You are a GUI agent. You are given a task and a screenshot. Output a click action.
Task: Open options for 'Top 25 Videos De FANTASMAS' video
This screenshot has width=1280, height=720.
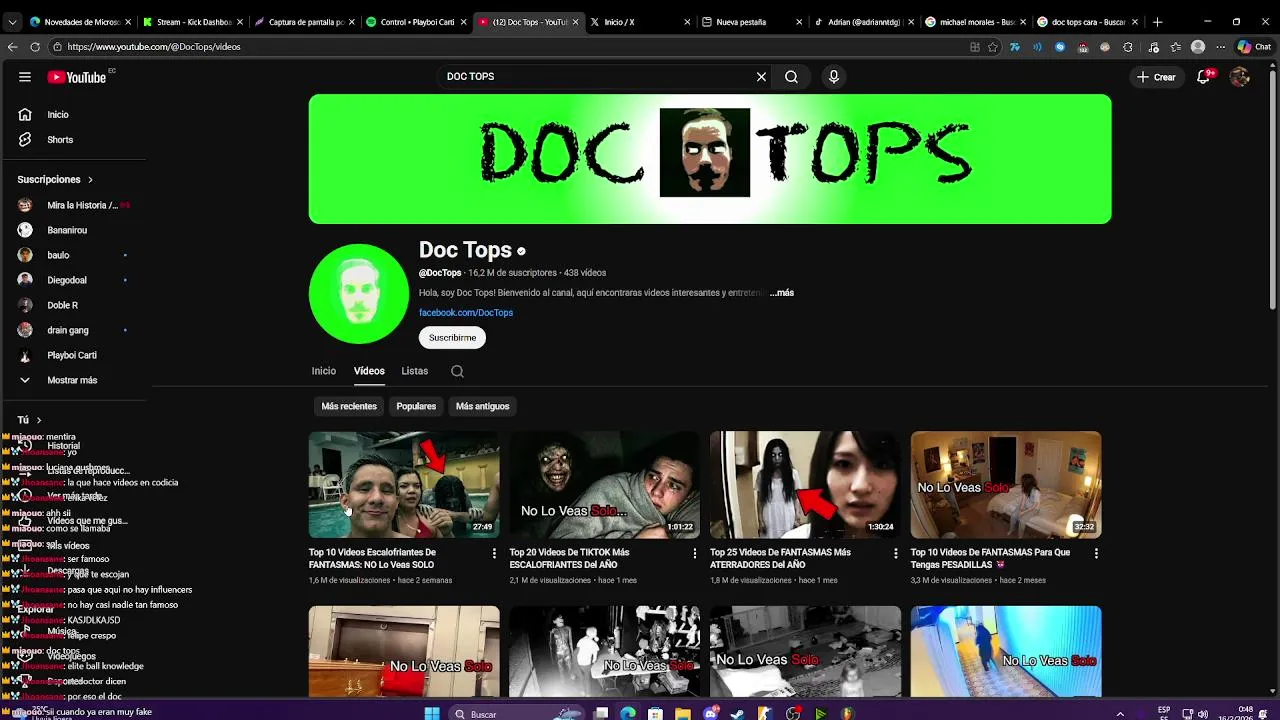(895, 553)
